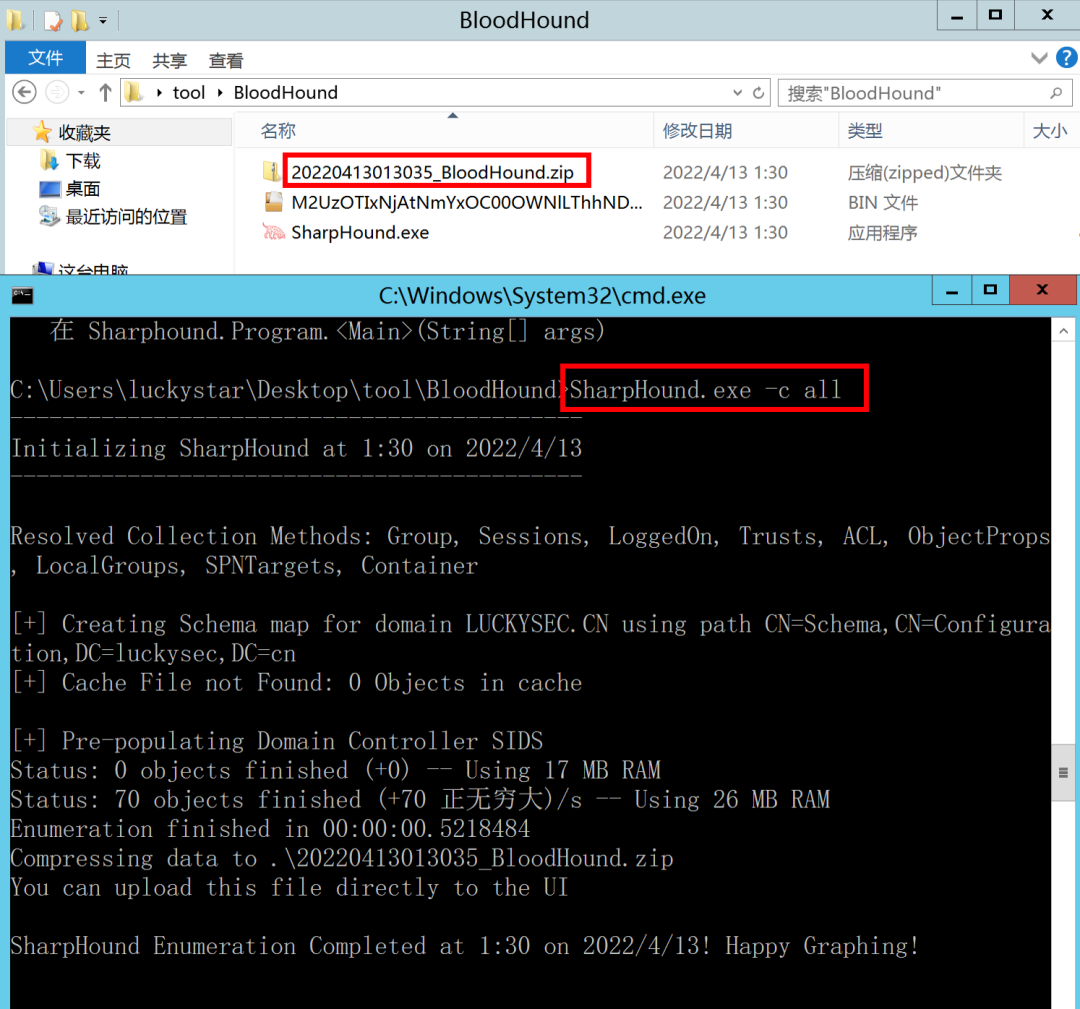Select file 20220413013035_BloodHound.zip
Screen dimensions: 1080x1009
coord(433,172)
